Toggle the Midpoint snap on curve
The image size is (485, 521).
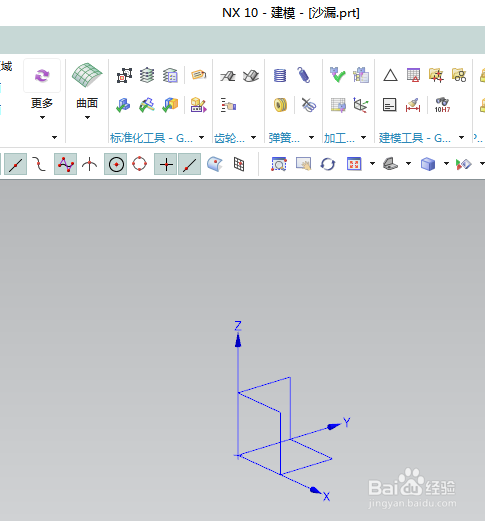(x=39, y=164)
